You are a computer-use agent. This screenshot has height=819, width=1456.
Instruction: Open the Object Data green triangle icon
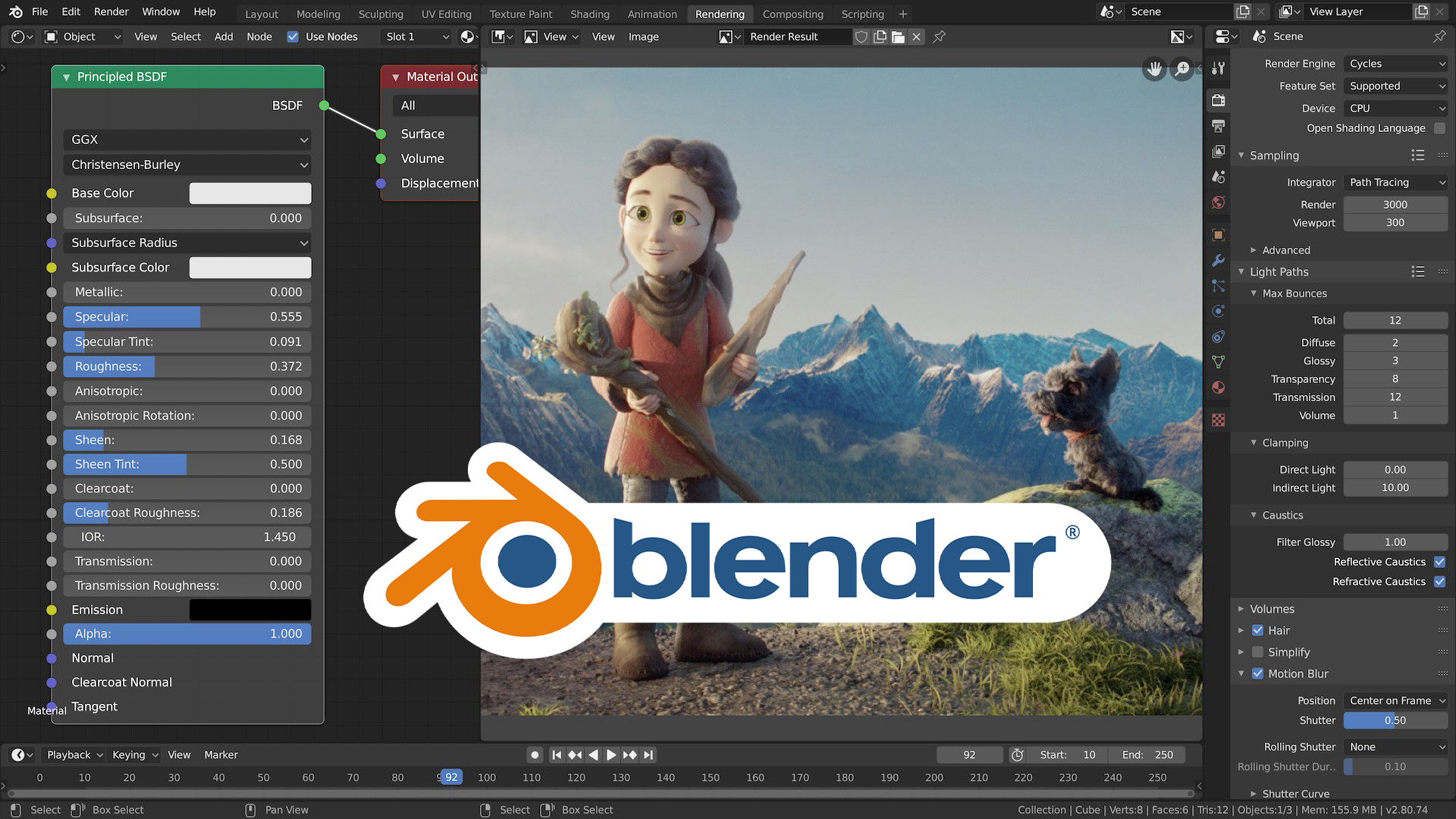pos(1219,362)
